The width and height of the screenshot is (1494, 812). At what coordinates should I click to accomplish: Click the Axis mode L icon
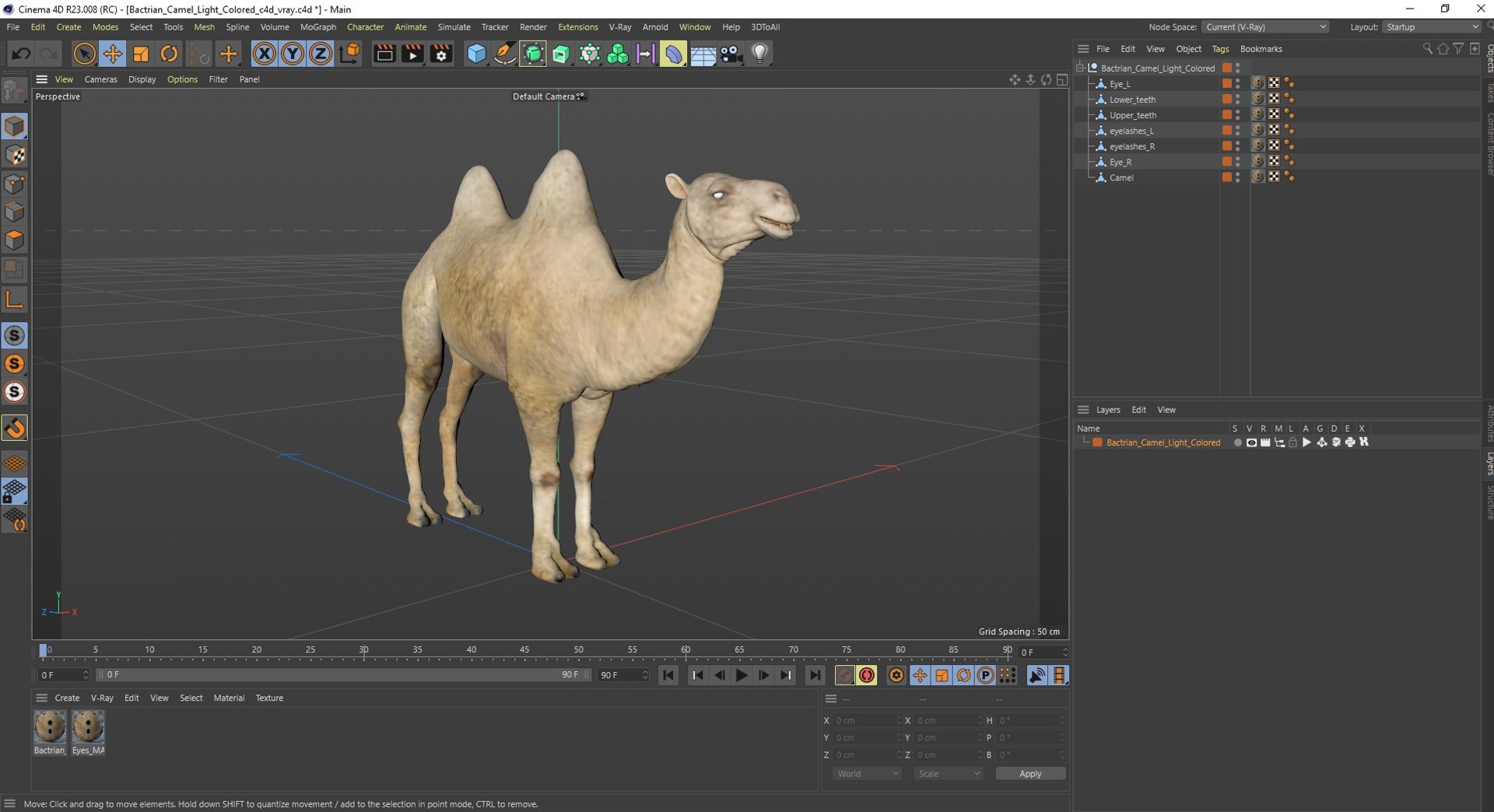tap(14, 299)
